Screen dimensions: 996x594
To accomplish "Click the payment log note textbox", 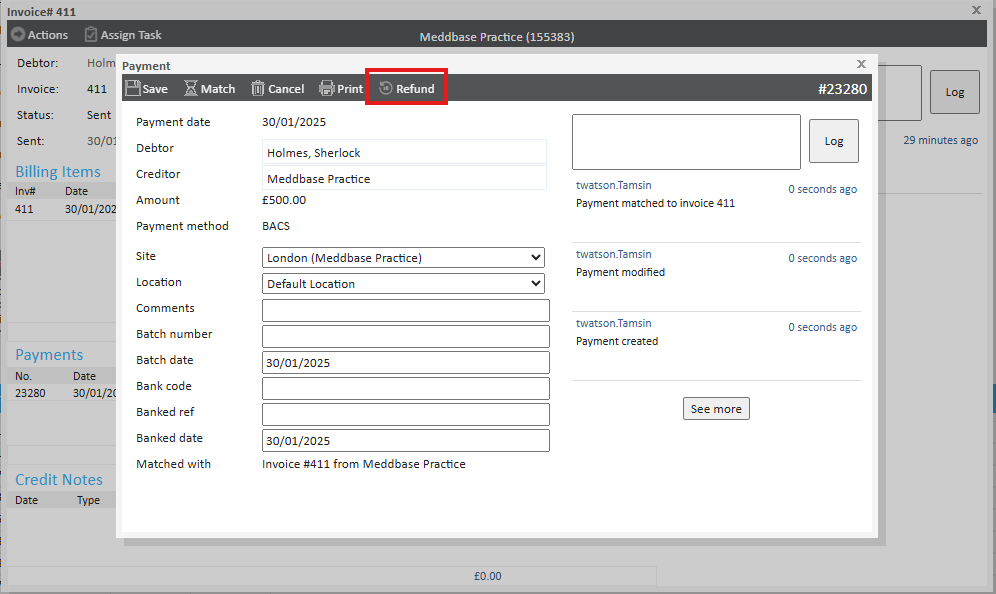I will (x=686, y=141).
